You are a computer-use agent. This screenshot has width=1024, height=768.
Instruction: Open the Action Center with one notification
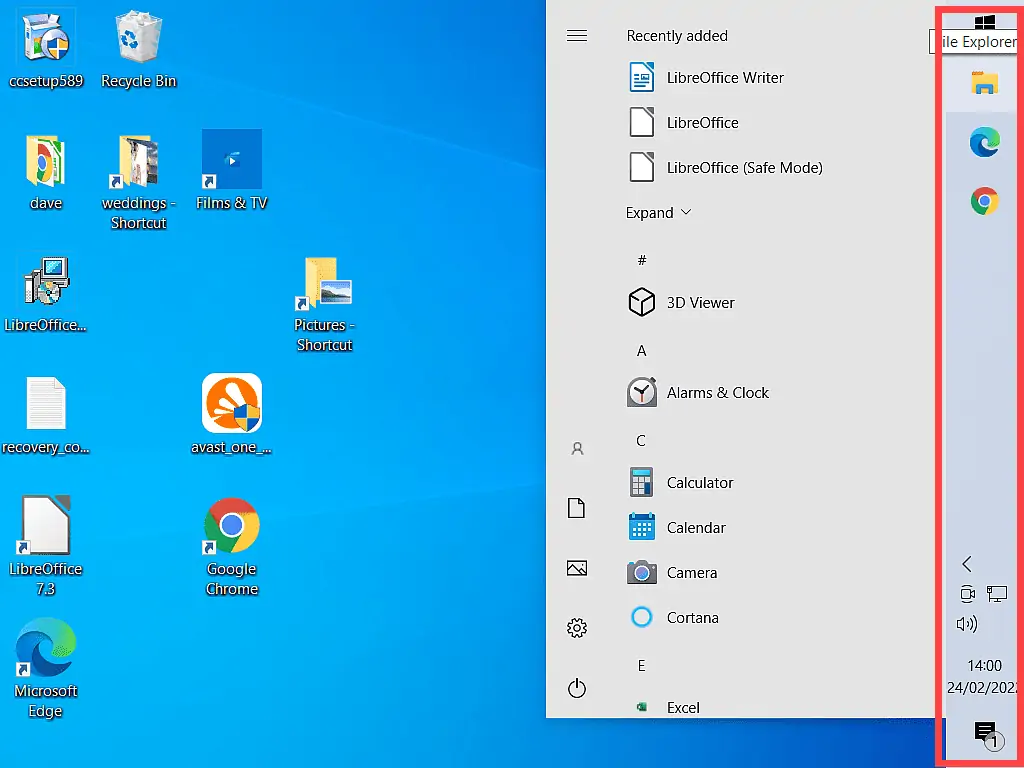985,731
